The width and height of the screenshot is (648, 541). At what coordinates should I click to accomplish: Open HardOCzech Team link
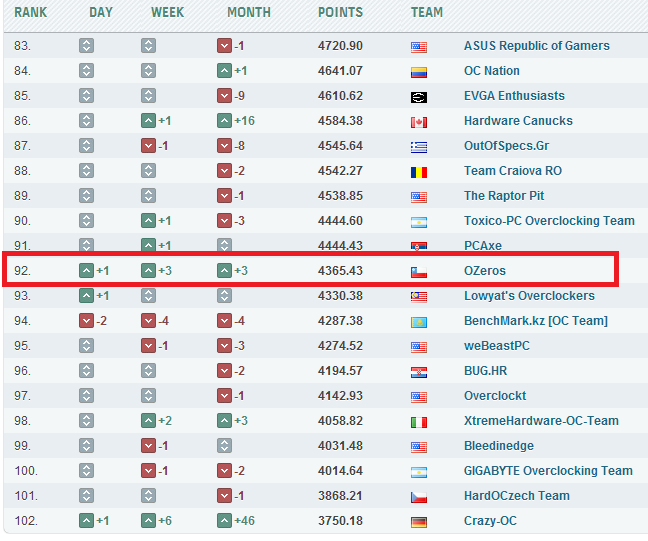pos(517,496)
